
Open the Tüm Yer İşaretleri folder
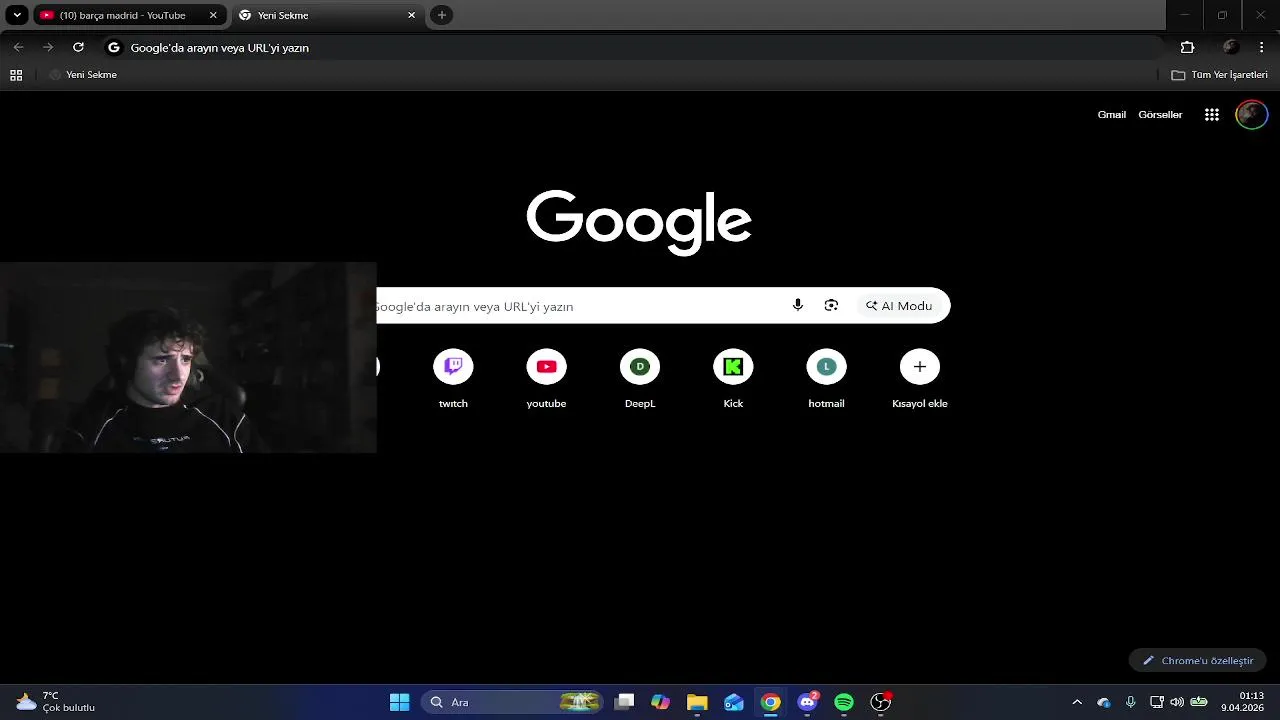pyautogui.click(x=1219, y=75)
